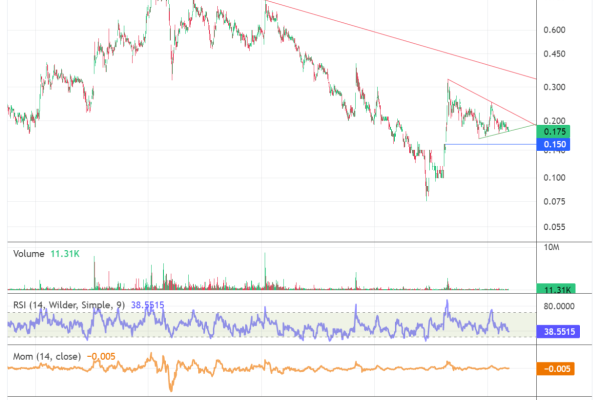Viewport: 600px width, 400px height.
Task: Click the blue horizontal line at 0.150
Action: 490,144
